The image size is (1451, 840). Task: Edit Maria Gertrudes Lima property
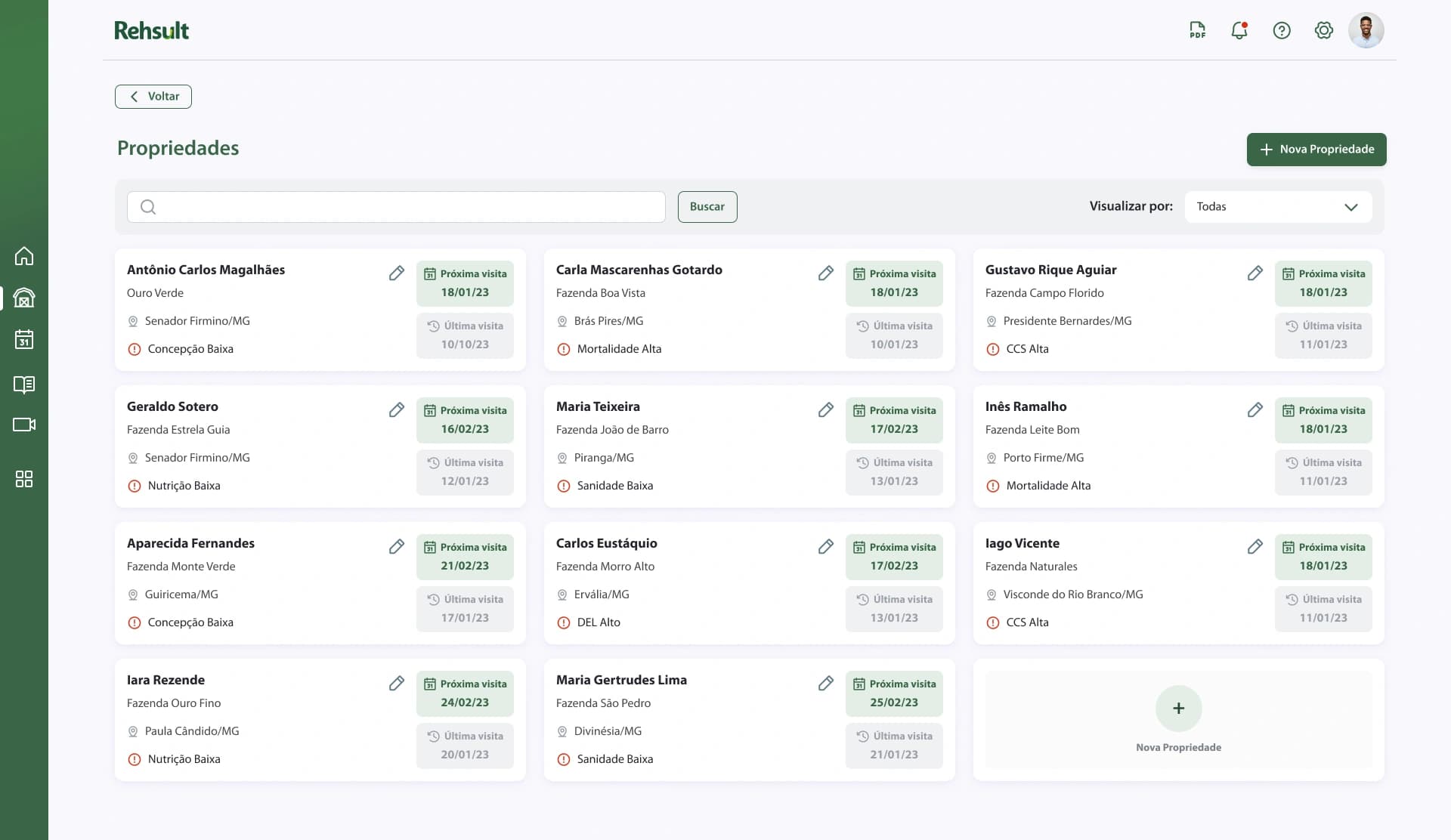826,683
